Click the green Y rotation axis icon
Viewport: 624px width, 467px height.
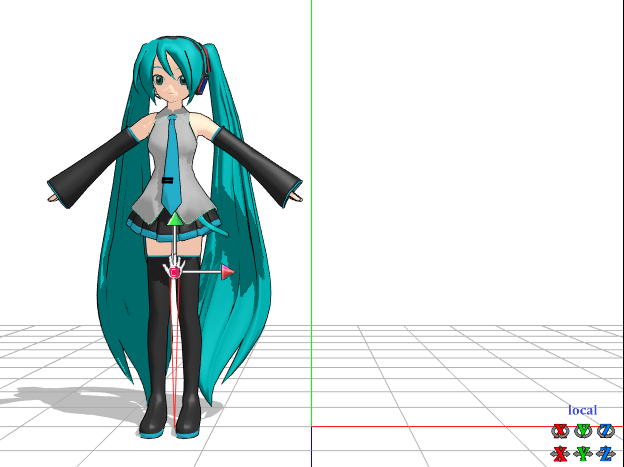583,431
